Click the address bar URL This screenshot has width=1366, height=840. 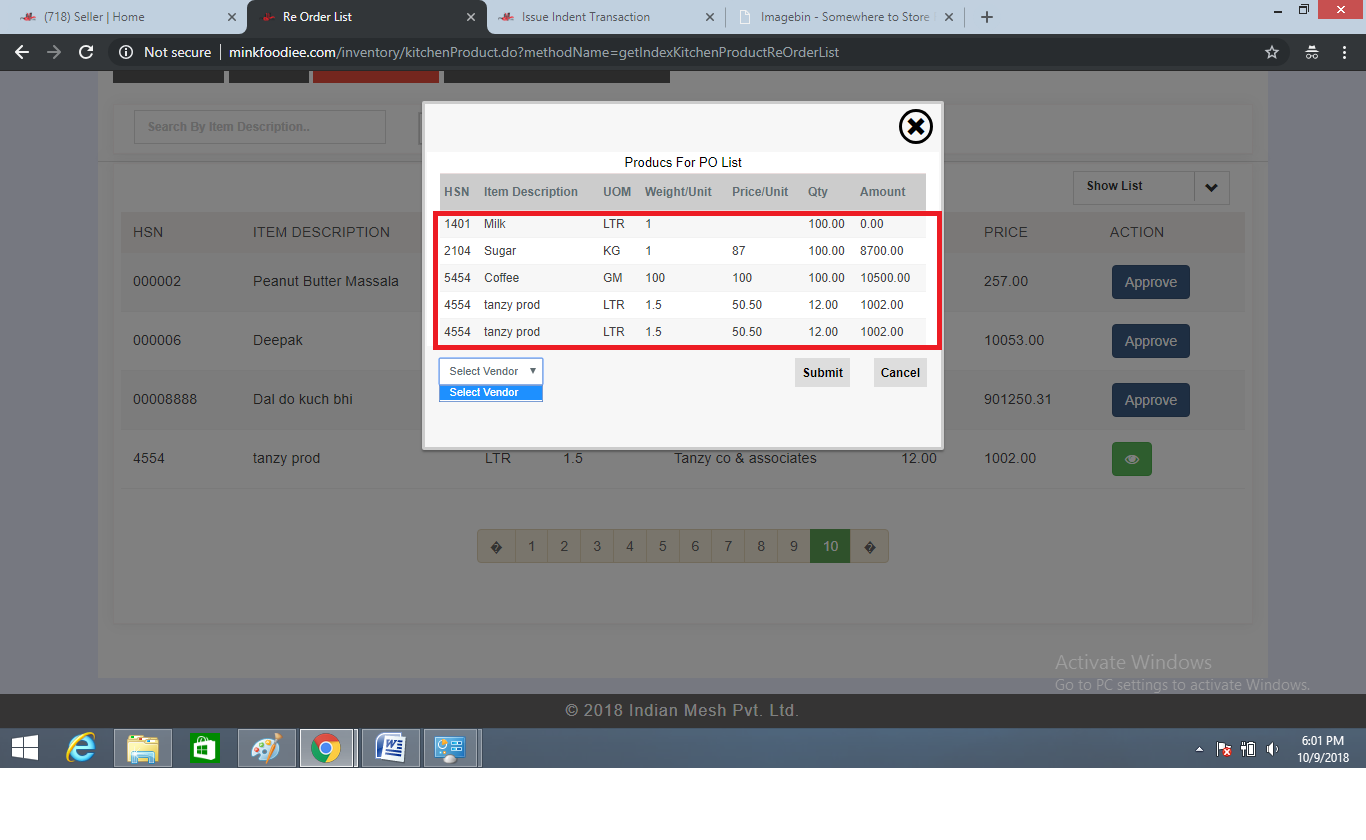(534, 52)
